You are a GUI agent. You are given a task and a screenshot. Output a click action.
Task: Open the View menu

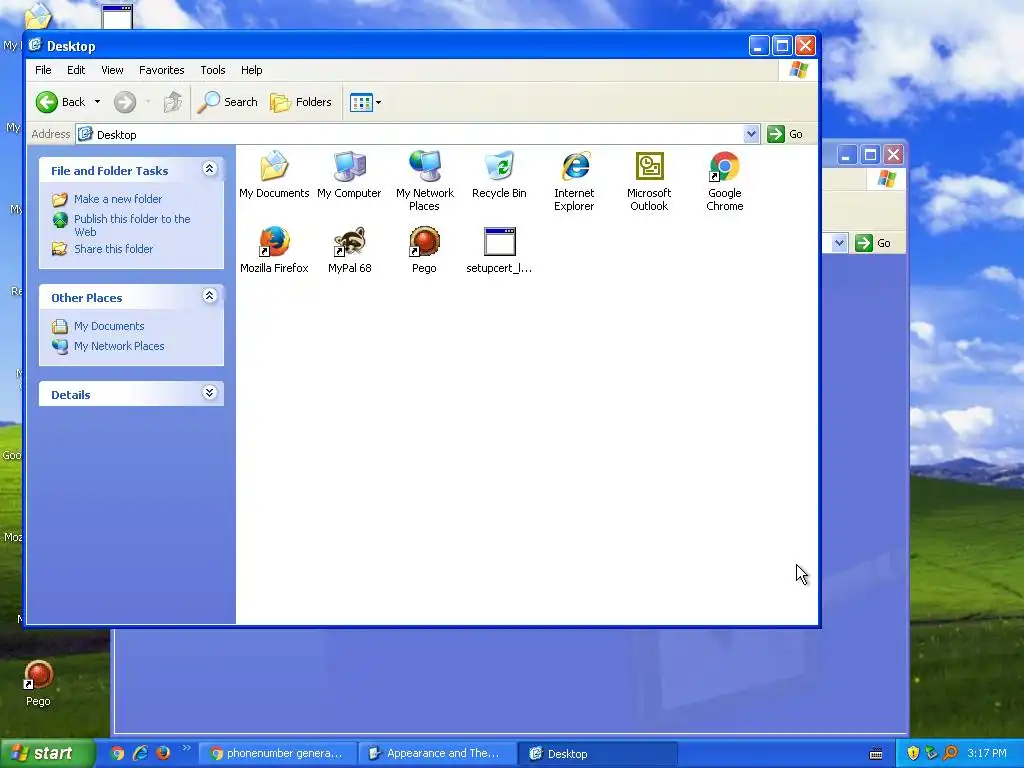[112, 70]
